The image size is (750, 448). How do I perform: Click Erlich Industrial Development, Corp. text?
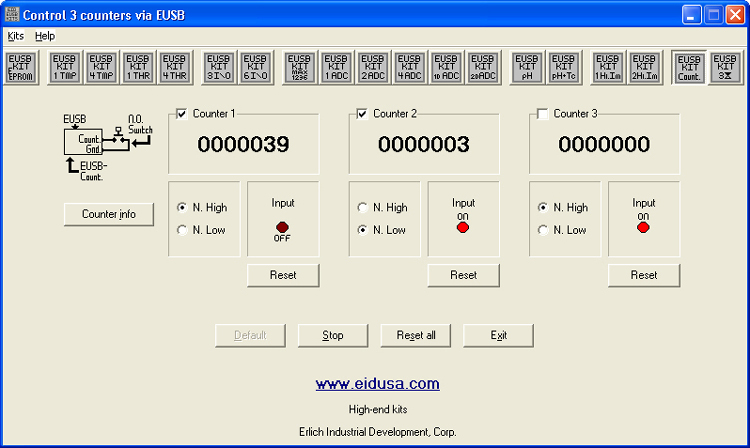click(377, 432)
